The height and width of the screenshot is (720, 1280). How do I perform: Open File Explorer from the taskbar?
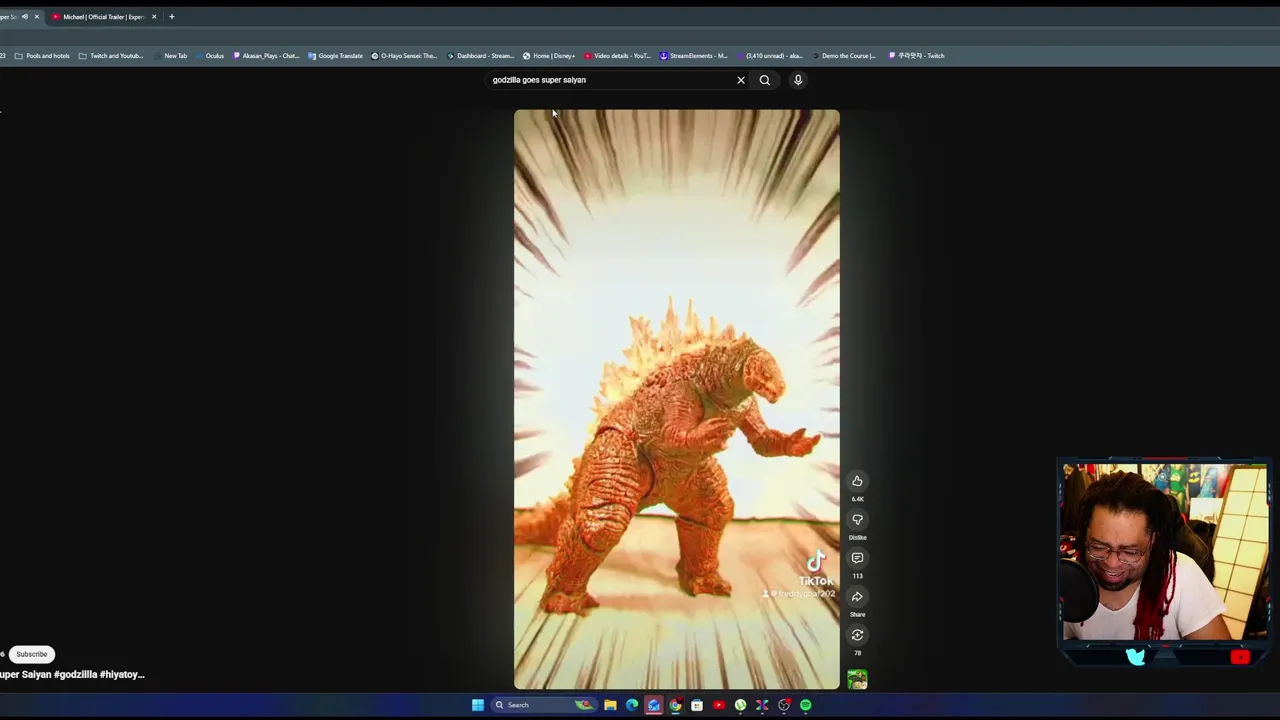click(610, 705)
